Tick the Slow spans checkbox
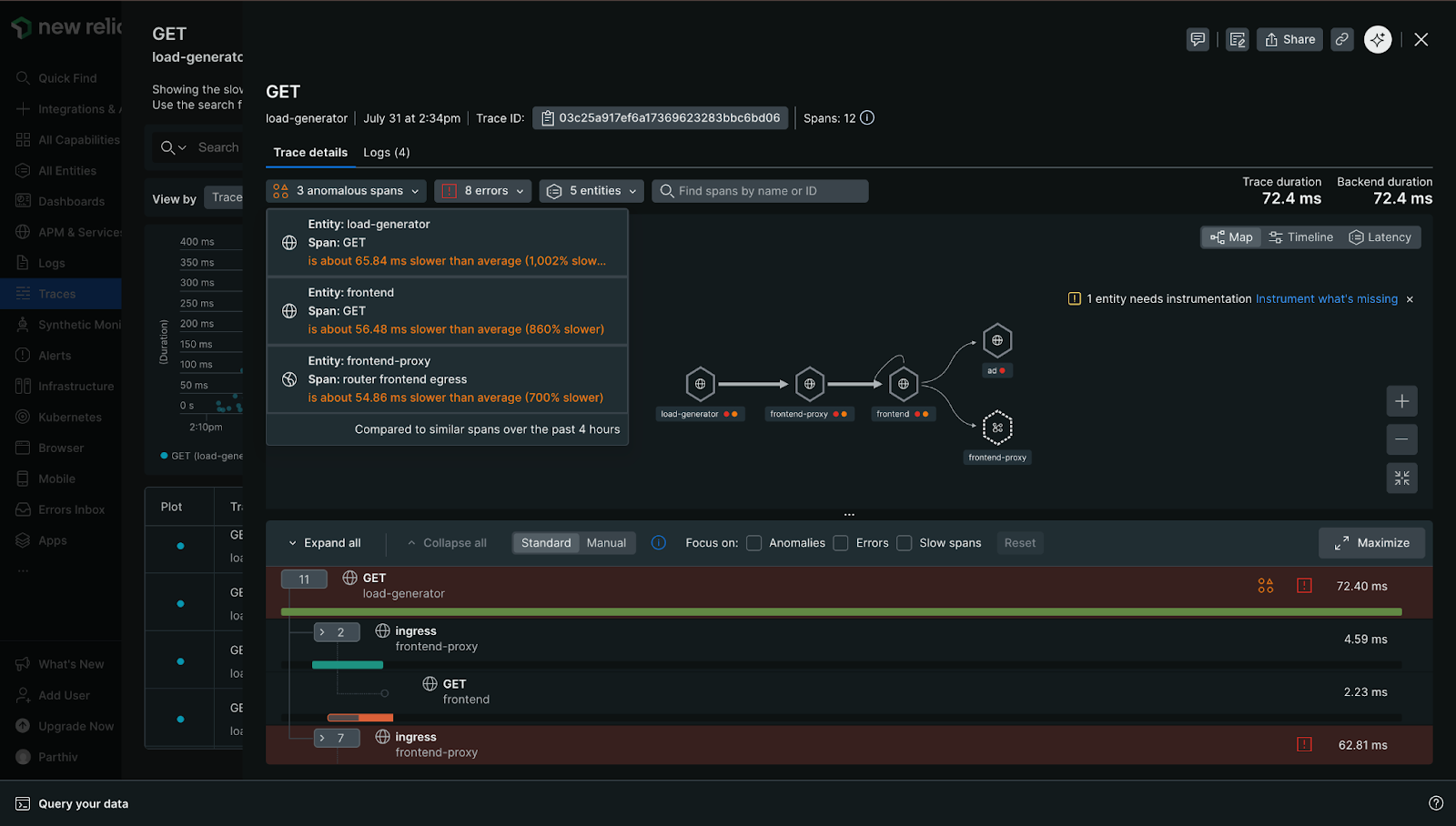 pos(905,543)
